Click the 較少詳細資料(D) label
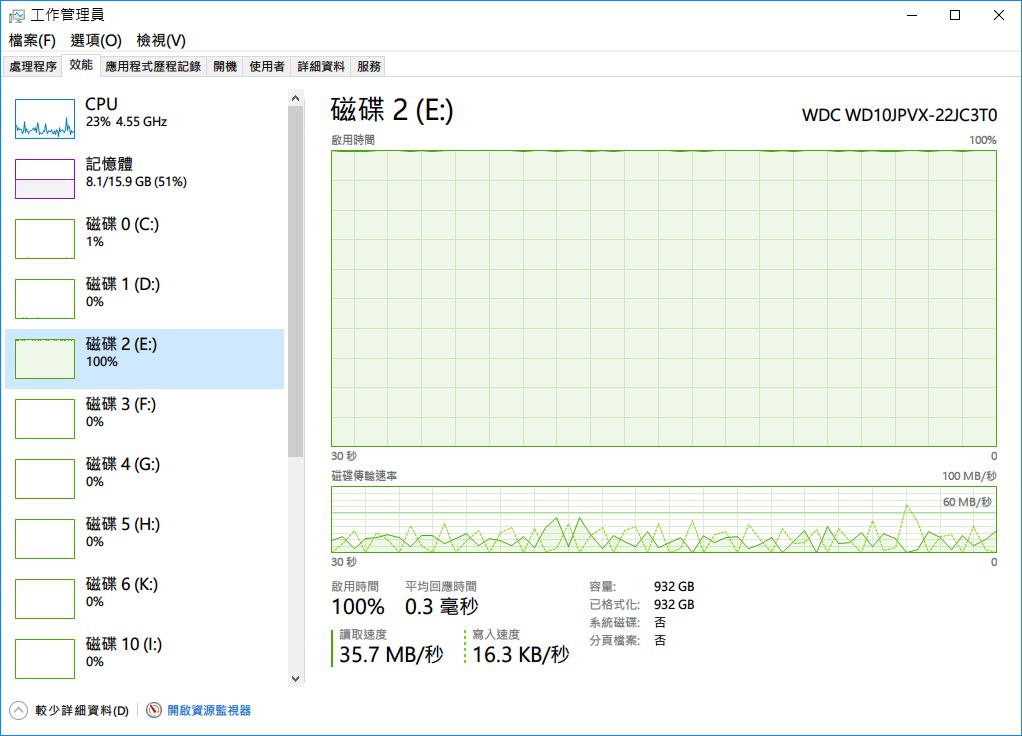 click(x=82, y=711)
